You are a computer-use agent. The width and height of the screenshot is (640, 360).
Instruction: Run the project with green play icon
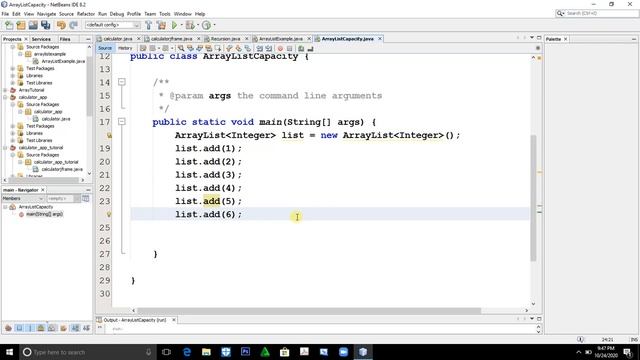click(174, 25)
